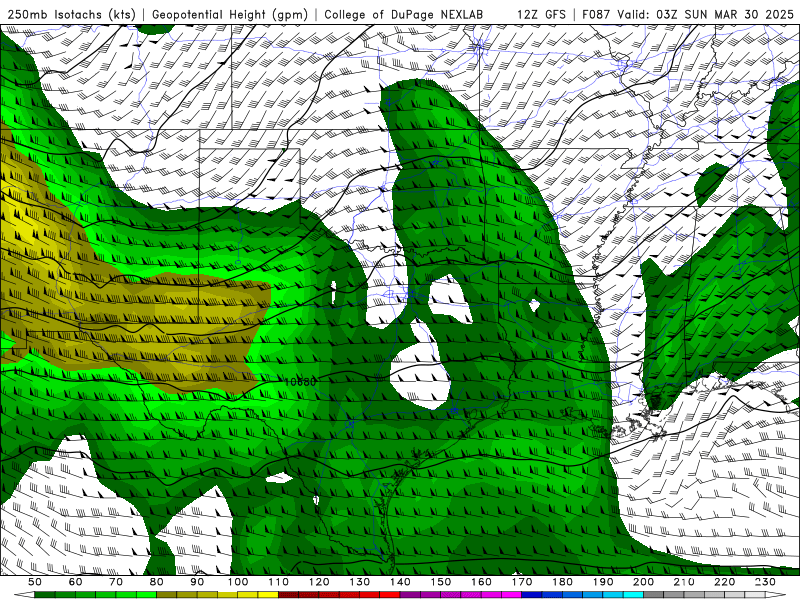Select the cyan swatch just before 200
Viewport: 800px width, 600px height.
pyautogui.click(x=633, y=594)
